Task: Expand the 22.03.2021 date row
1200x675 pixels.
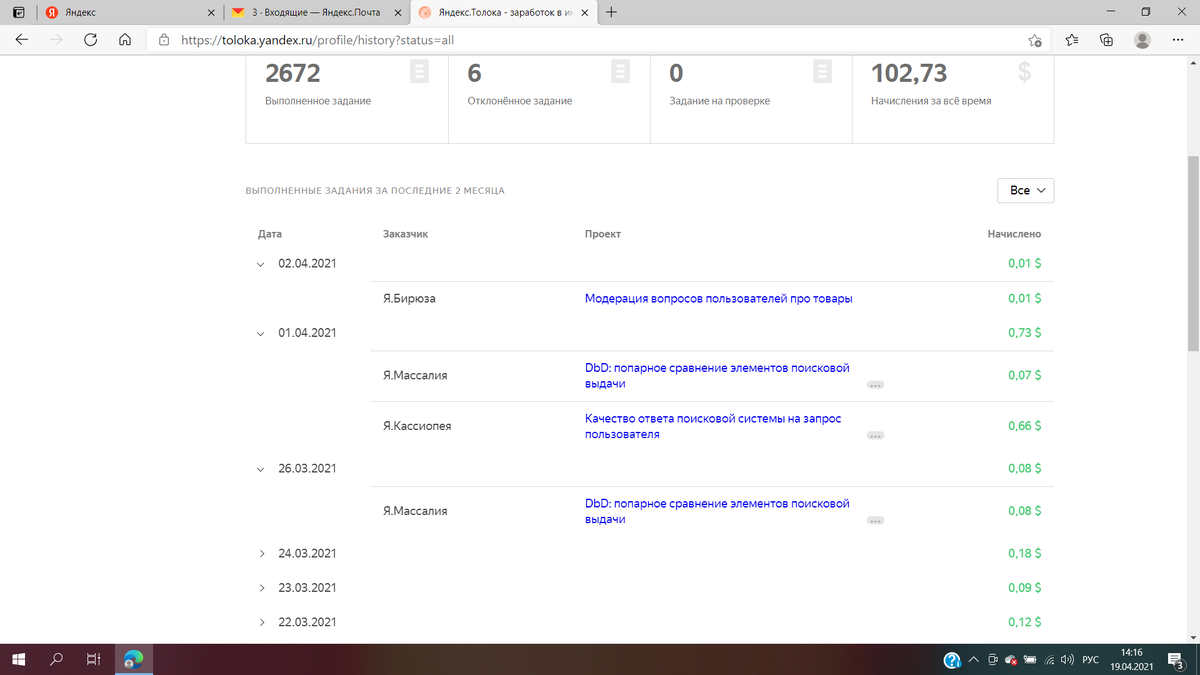Action: coord(261,622)
